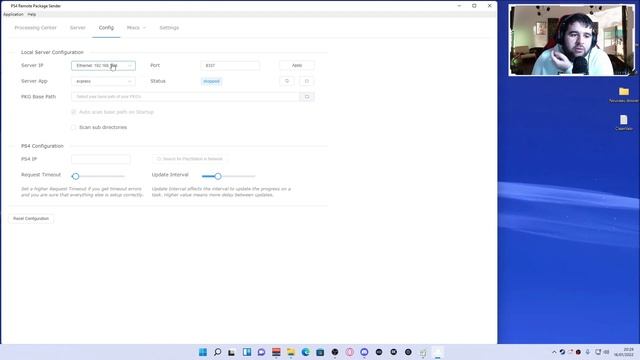640x360 pixels.
Task: Open the Processing Center tab
Action: (36, 28)
